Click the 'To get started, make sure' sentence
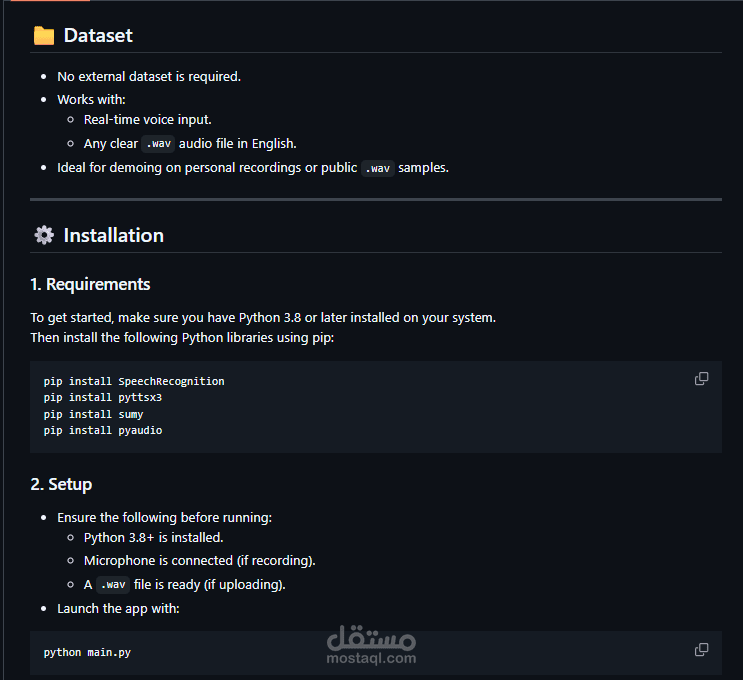Screen dimensions: 743x680 point(263,317)
